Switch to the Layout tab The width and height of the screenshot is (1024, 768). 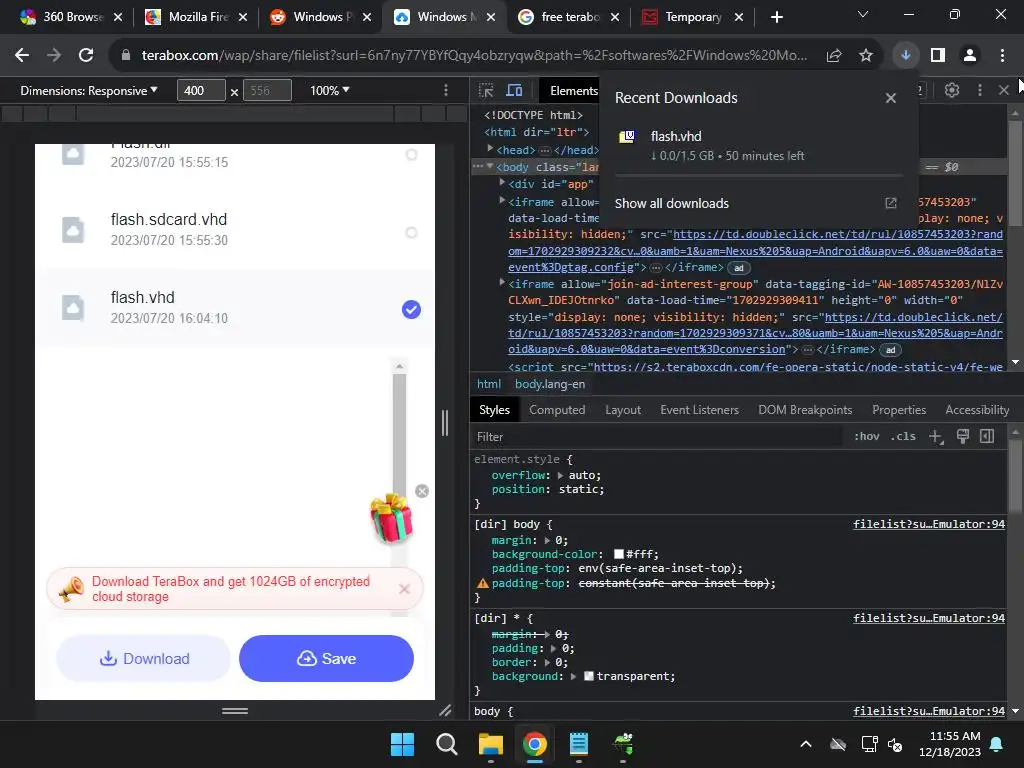coord(623,410)
